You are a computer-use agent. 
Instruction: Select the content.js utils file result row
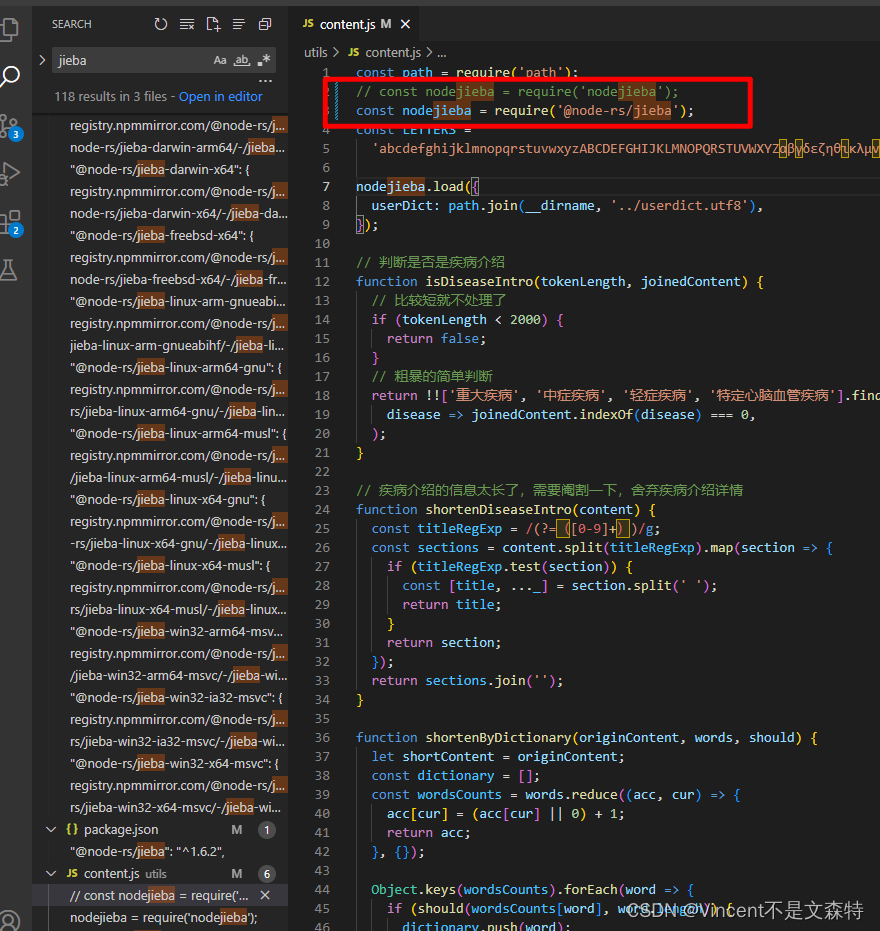(160, 873)
